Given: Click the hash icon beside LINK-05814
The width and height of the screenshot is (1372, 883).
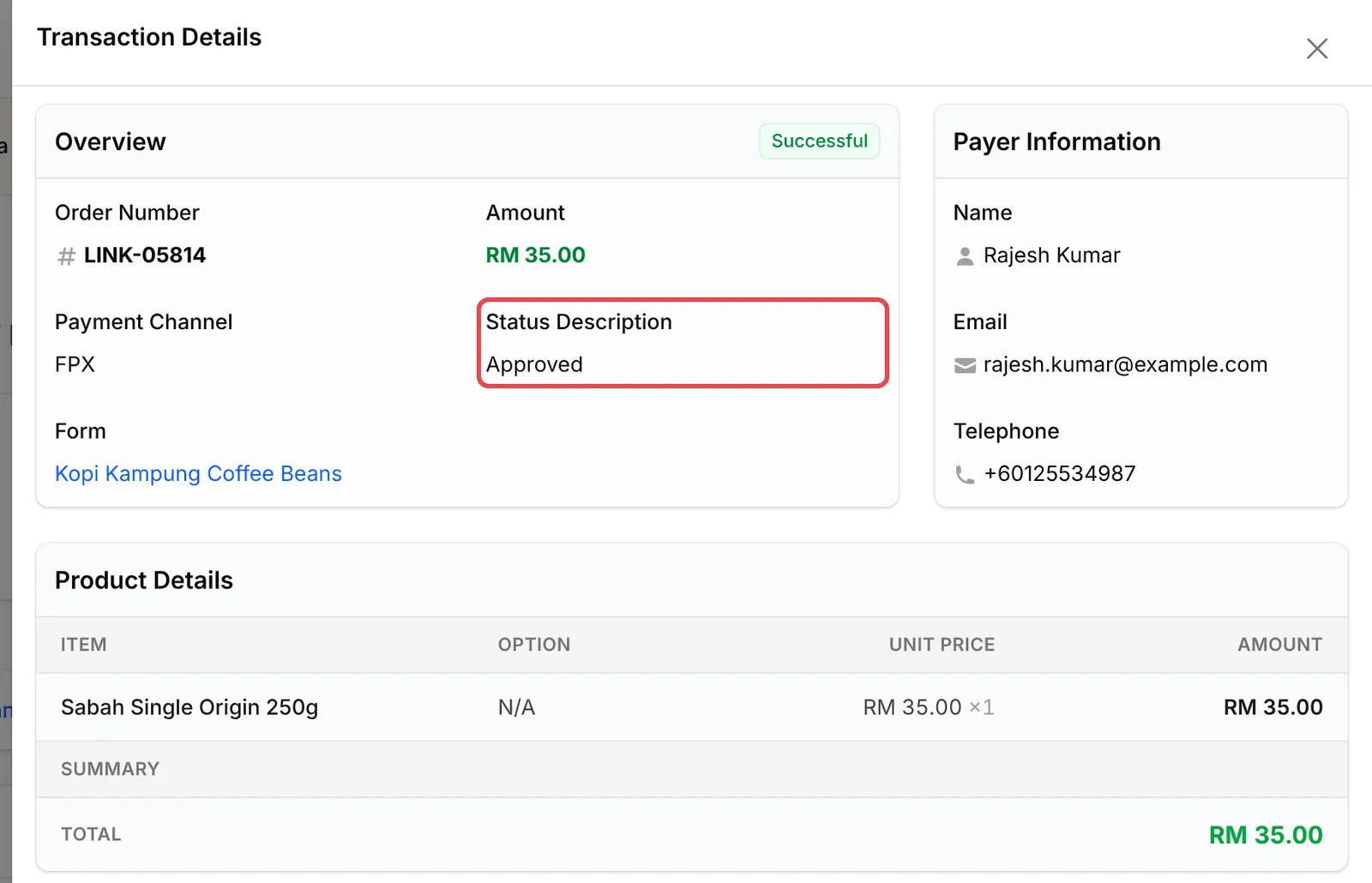Looking at the screenshot, I should (66, 256).
